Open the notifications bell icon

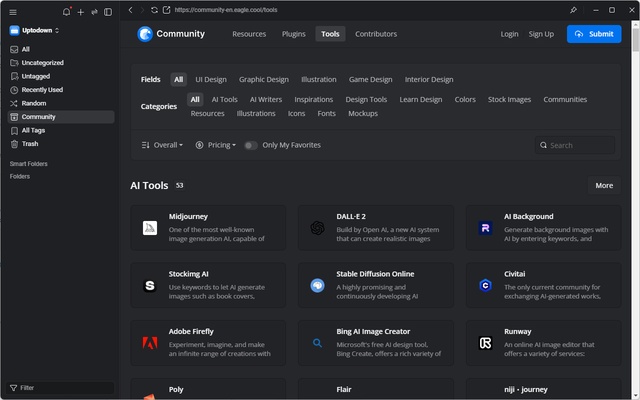pos(66,12)
